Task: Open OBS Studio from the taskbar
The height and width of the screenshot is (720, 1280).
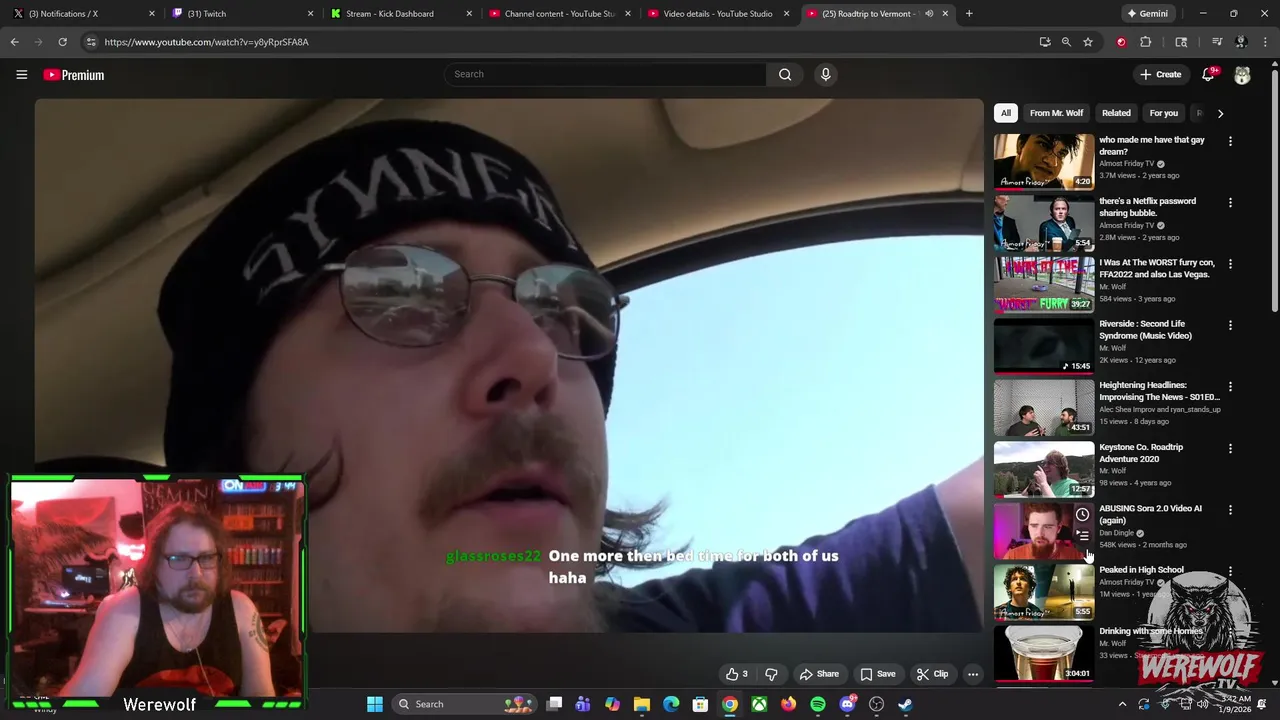Action: click(877, 704)
